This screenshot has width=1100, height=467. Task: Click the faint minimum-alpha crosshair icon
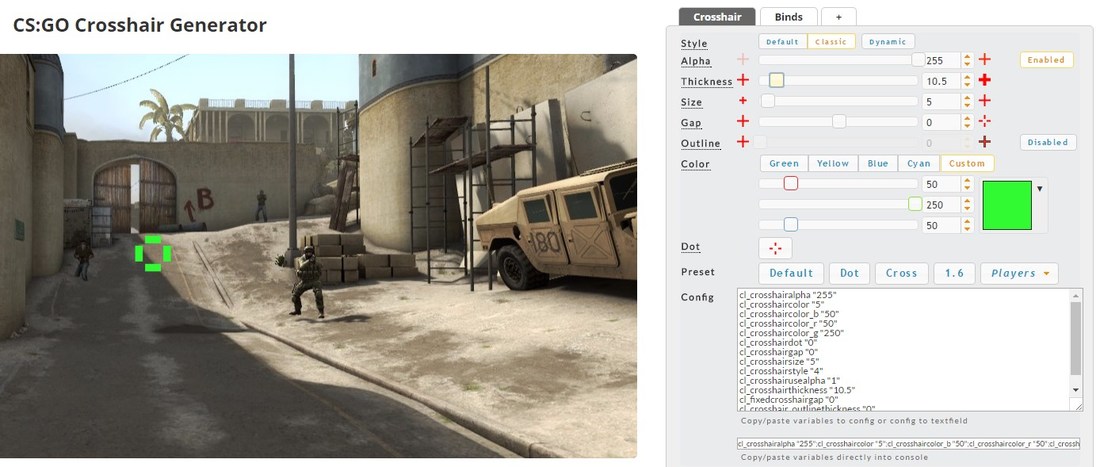click(743, 60)
